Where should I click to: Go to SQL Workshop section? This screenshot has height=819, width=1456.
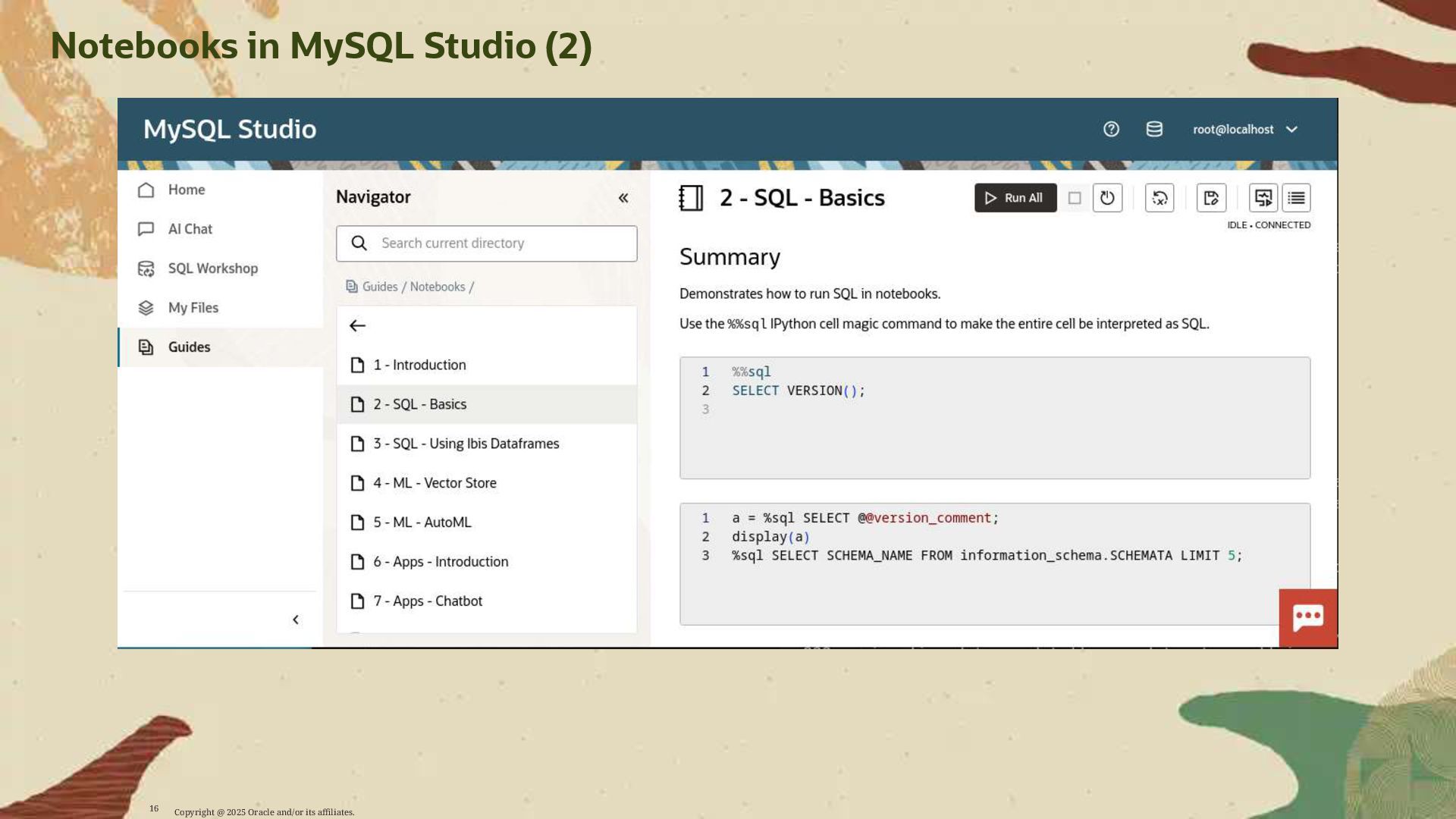pyautogui.click(x=212, y=268)
